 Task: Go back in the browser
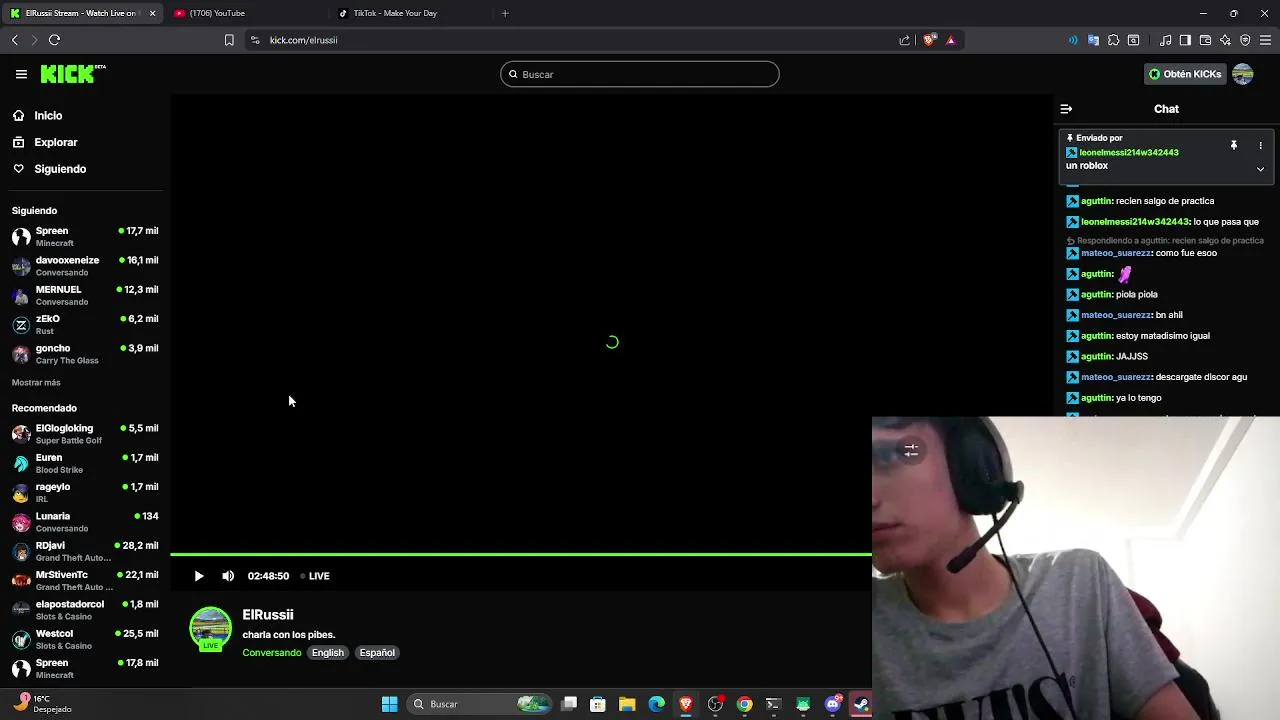[15, 40]
